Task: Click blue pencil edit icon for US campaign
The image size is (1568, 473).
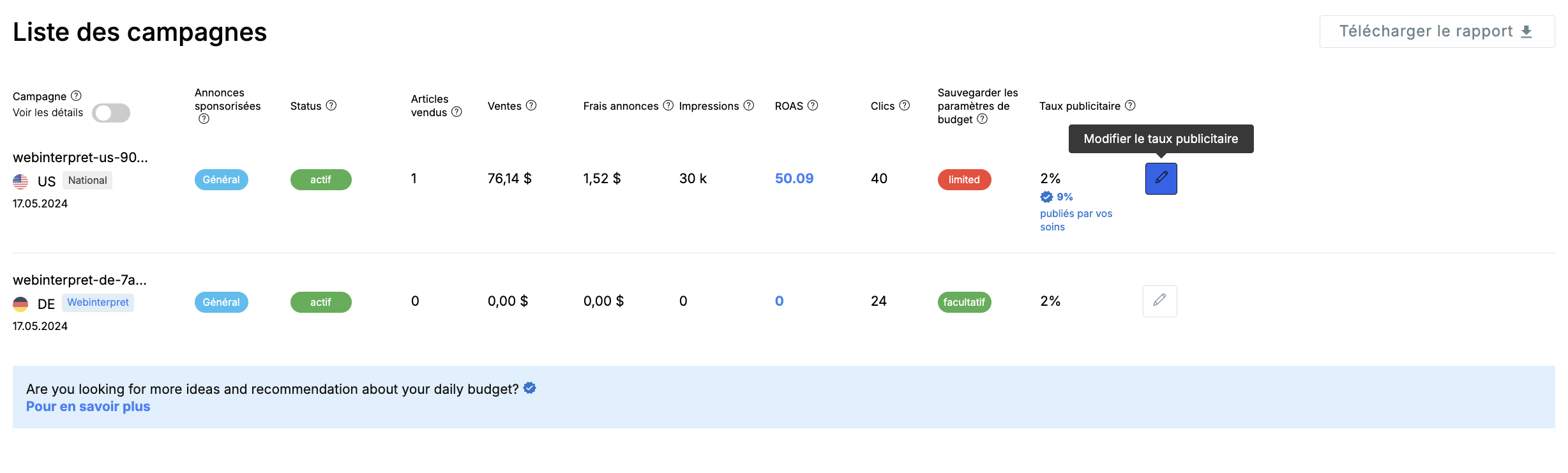Action: click(x=1161, y=179)
